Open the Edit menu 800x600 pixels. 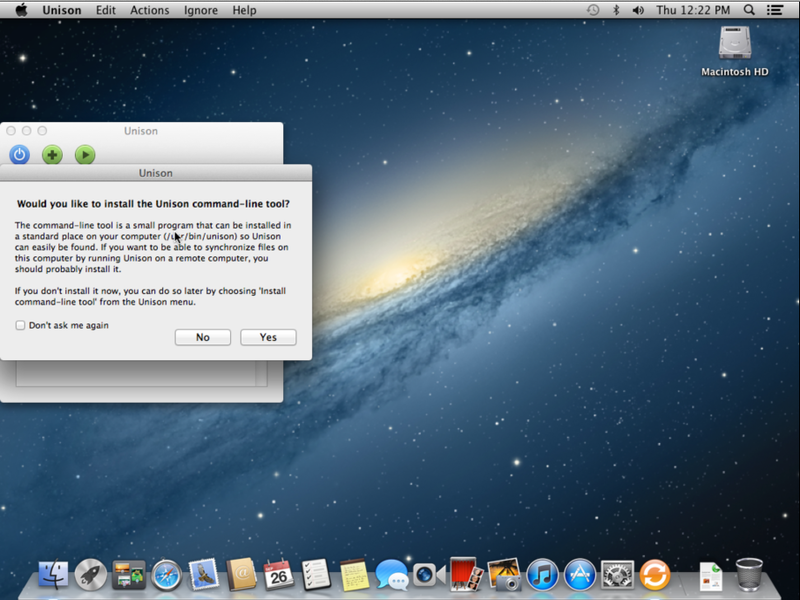(x=106, y=10)
